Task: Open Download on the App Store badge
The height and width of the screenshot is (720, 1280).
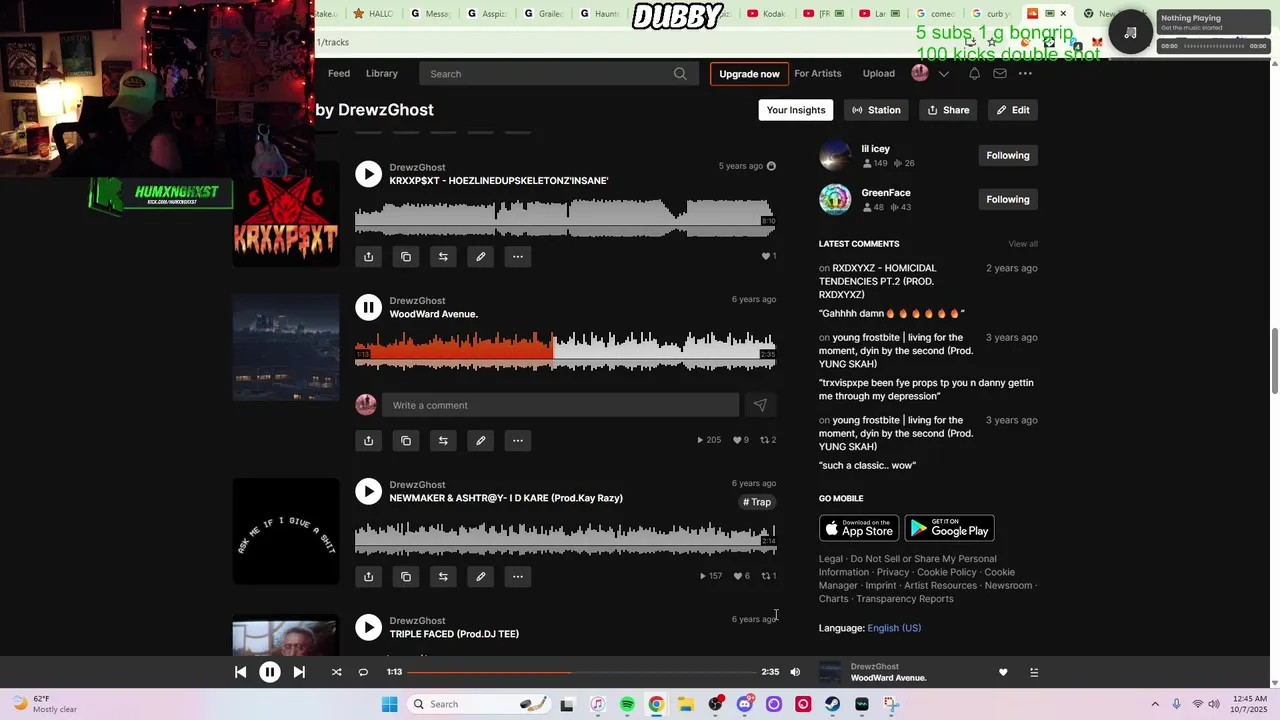Action: click(x=859, y=528)
